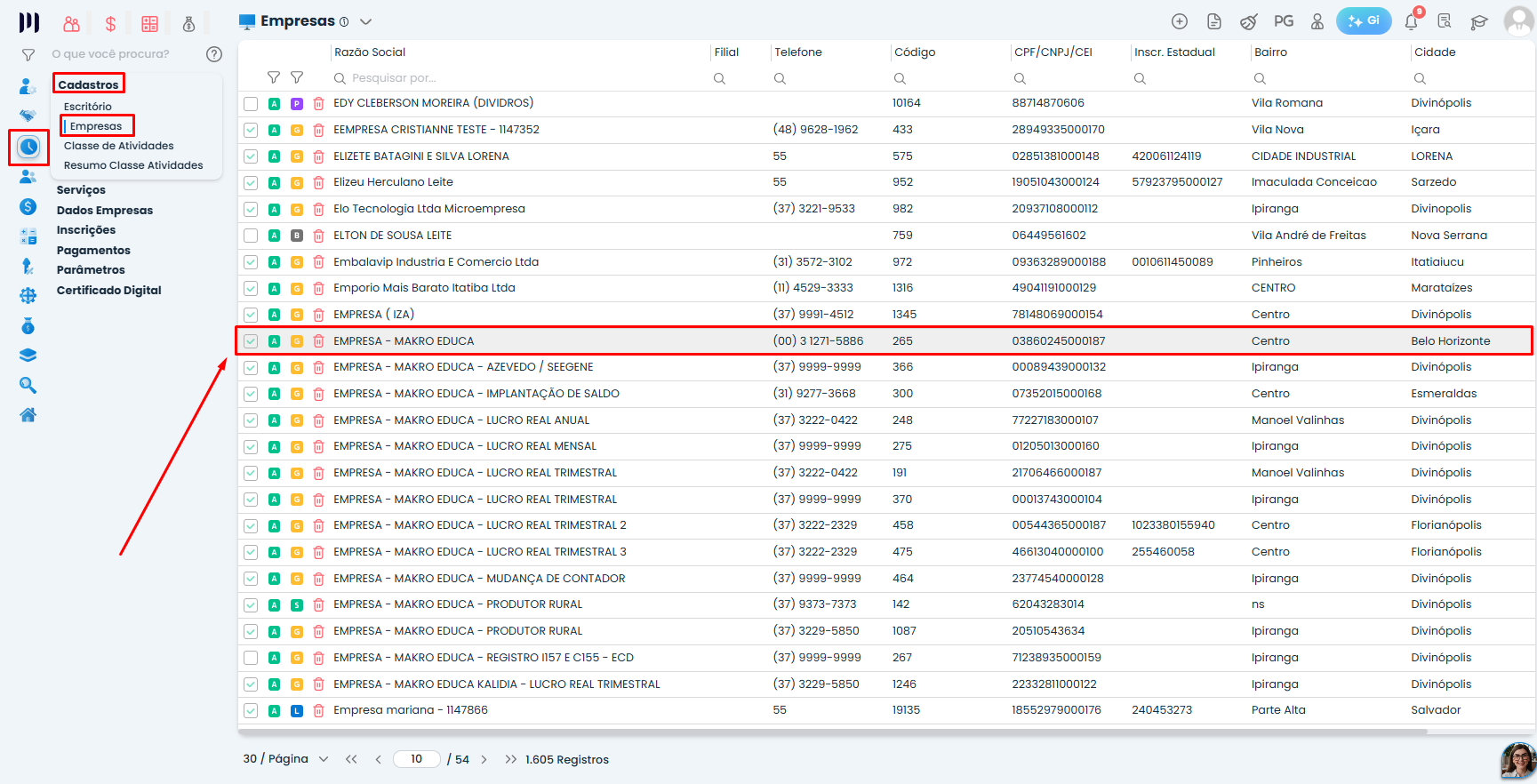
Task: Delete ELTON DE SOUSA LEITE via trash icon
Action: (318, 236)
